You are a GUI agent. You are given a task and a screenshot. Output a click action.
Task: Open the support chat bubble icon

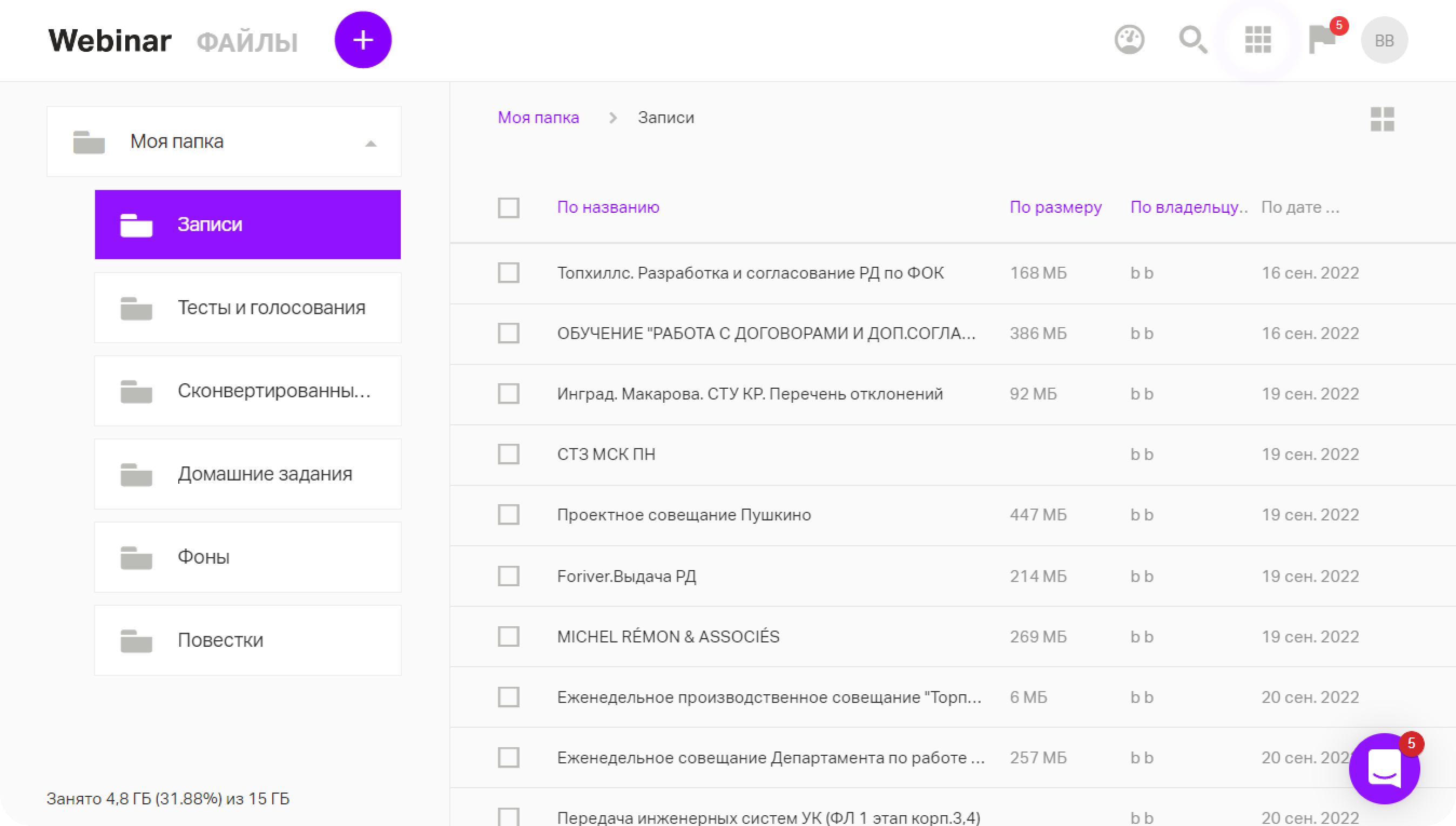(x=1384, y=769)
